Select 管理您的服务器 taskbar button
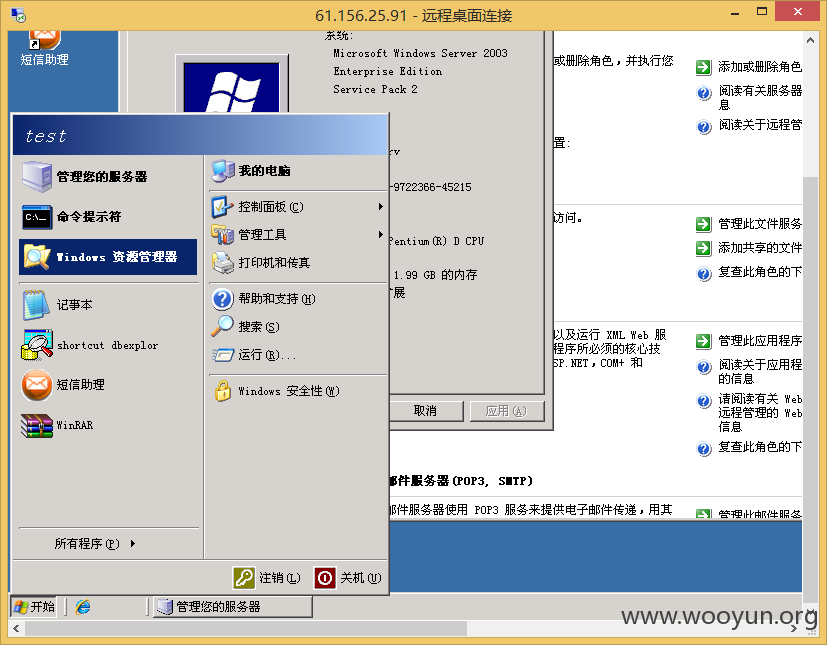827x645 pixels. (x=233, y=607)
